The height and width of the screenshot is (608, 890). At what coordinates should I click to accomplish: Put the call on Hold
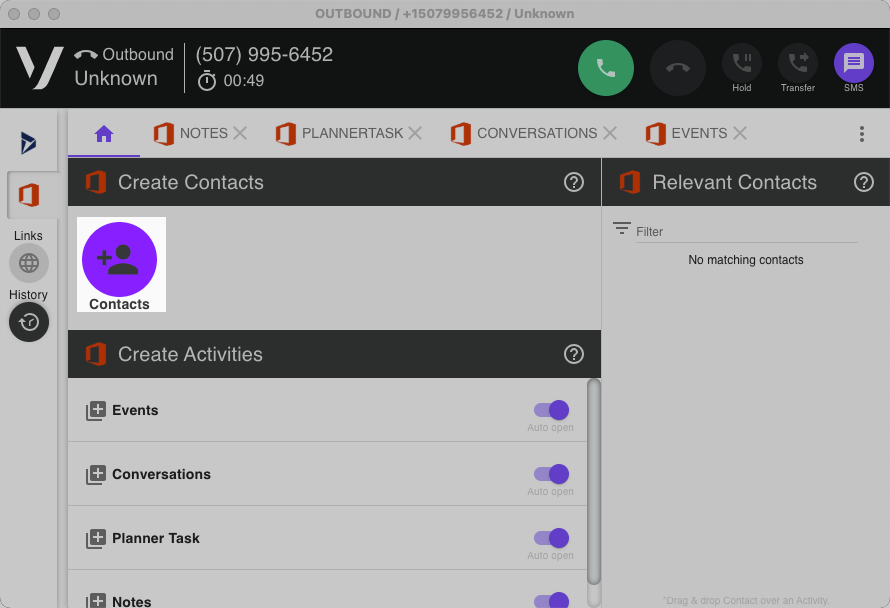coord(741,63)
